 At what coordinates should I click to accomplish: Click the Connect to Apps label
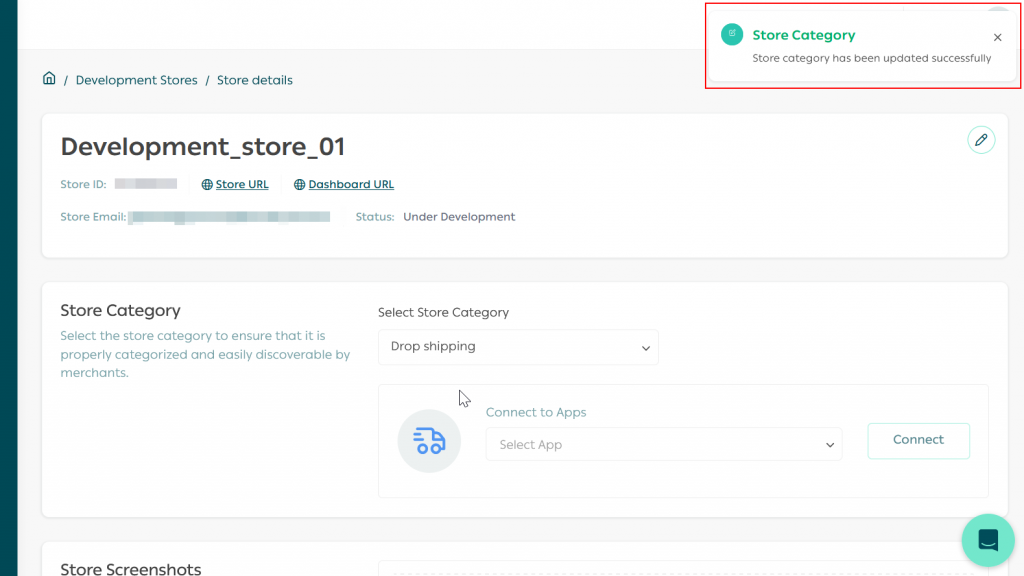[x=536, y=412]
